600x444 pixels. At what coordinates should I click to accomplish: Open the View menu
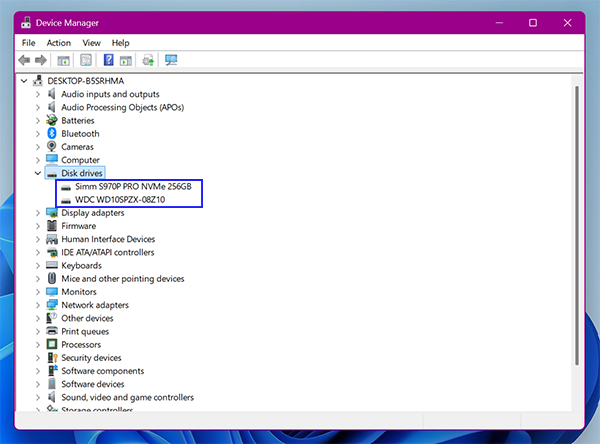[x=91, y=43]
